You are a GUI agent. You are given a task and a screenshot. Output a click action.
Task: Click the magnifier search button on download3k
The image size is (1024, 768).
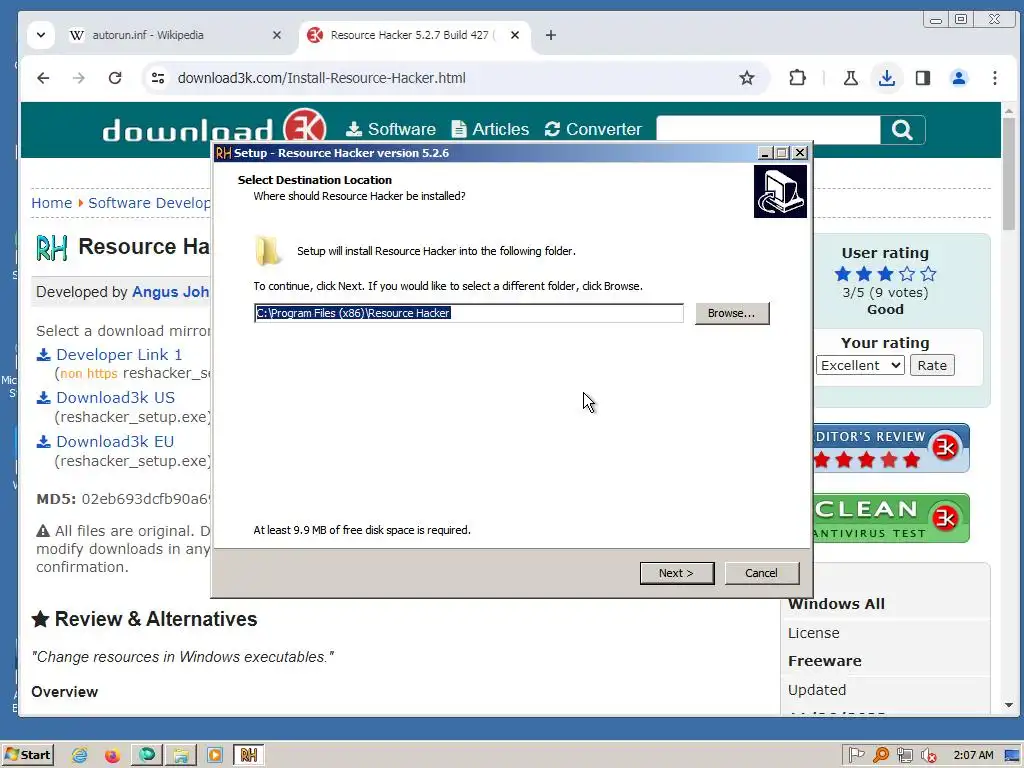903,129
